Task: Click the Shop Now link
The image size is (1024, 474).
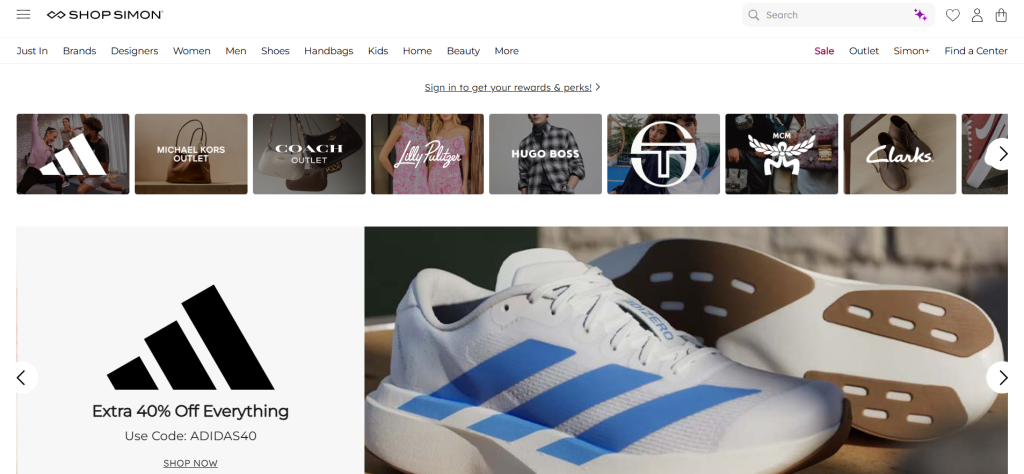Action: click(x=190, y=463)
